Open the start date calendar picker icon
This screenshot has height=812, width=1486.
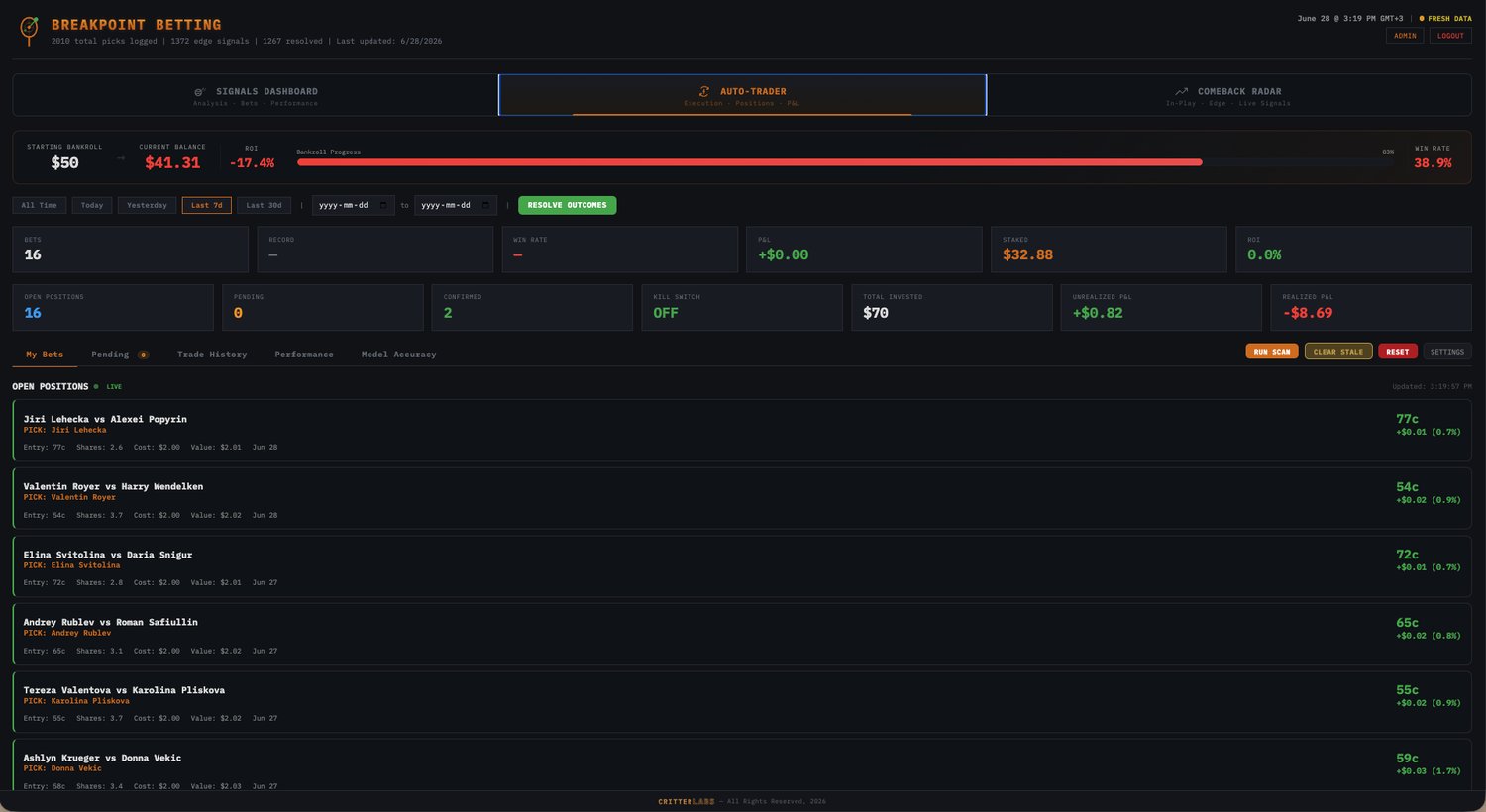pyautogui.click(x=383, y=205)
